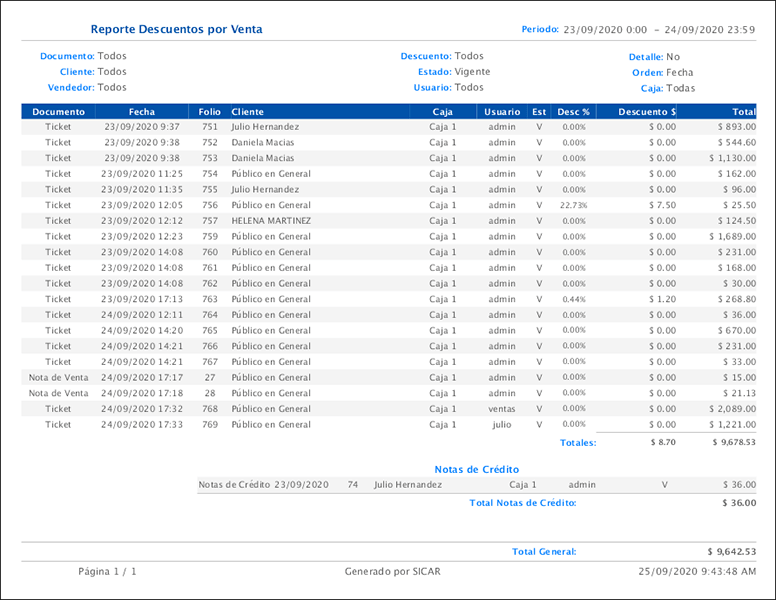Image resolution: width=776 pixels, height=600 pixels.
Task: Click the 'Nota de Venta' entry with folio 28
Action: pos(58,394)
